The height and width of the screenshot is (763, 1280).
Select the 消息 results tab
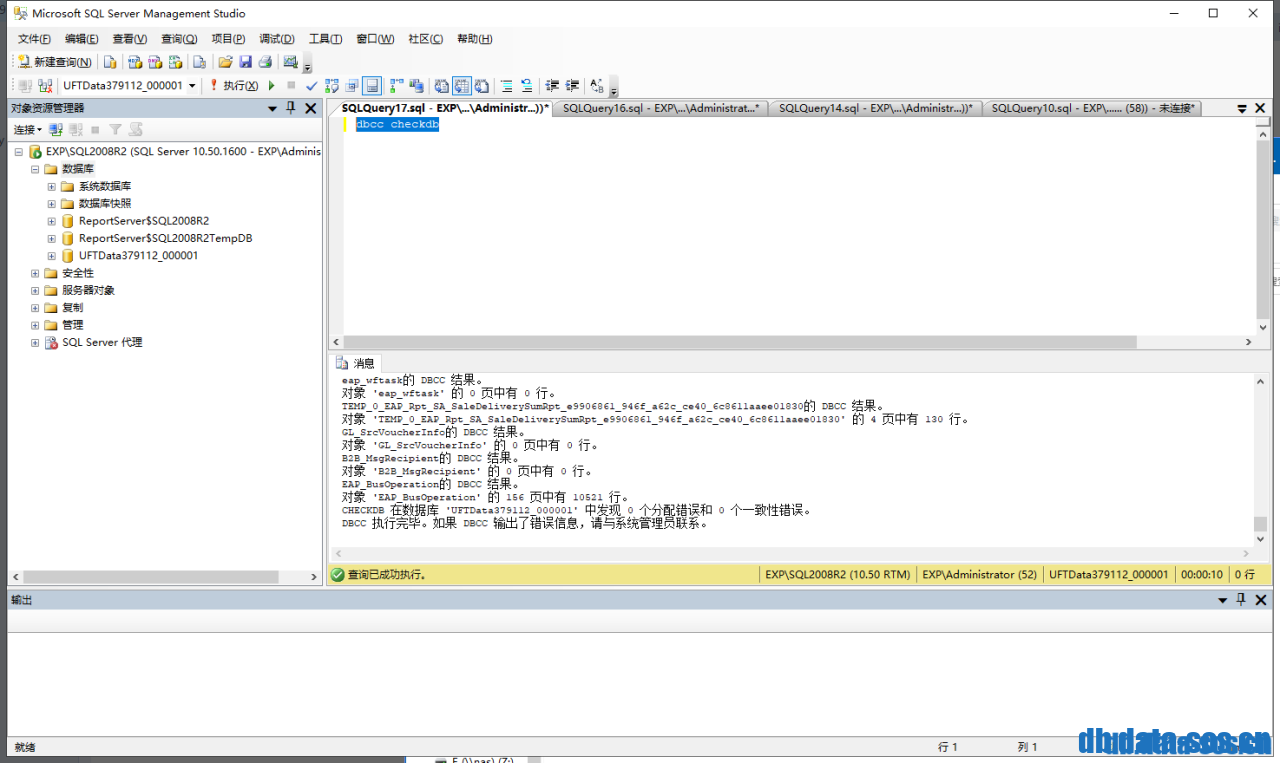pos(355,363)
